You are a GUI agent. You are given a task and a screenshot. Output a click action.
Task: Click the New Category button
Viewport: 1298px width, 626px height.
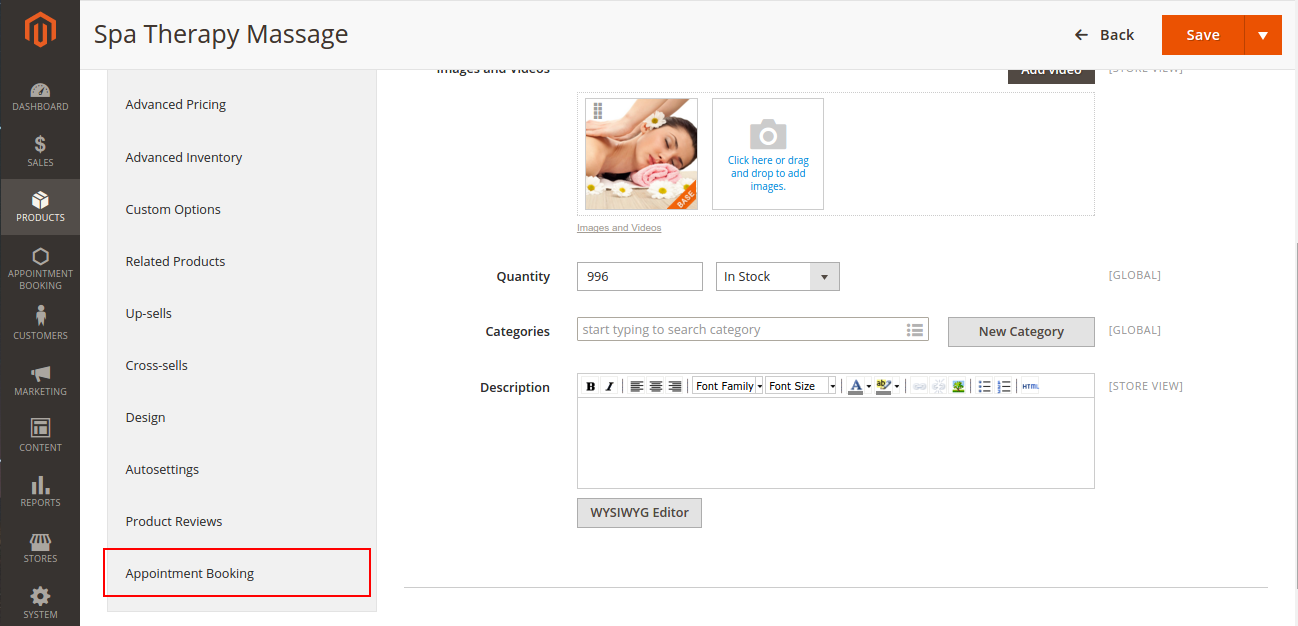coord(1021,332)
